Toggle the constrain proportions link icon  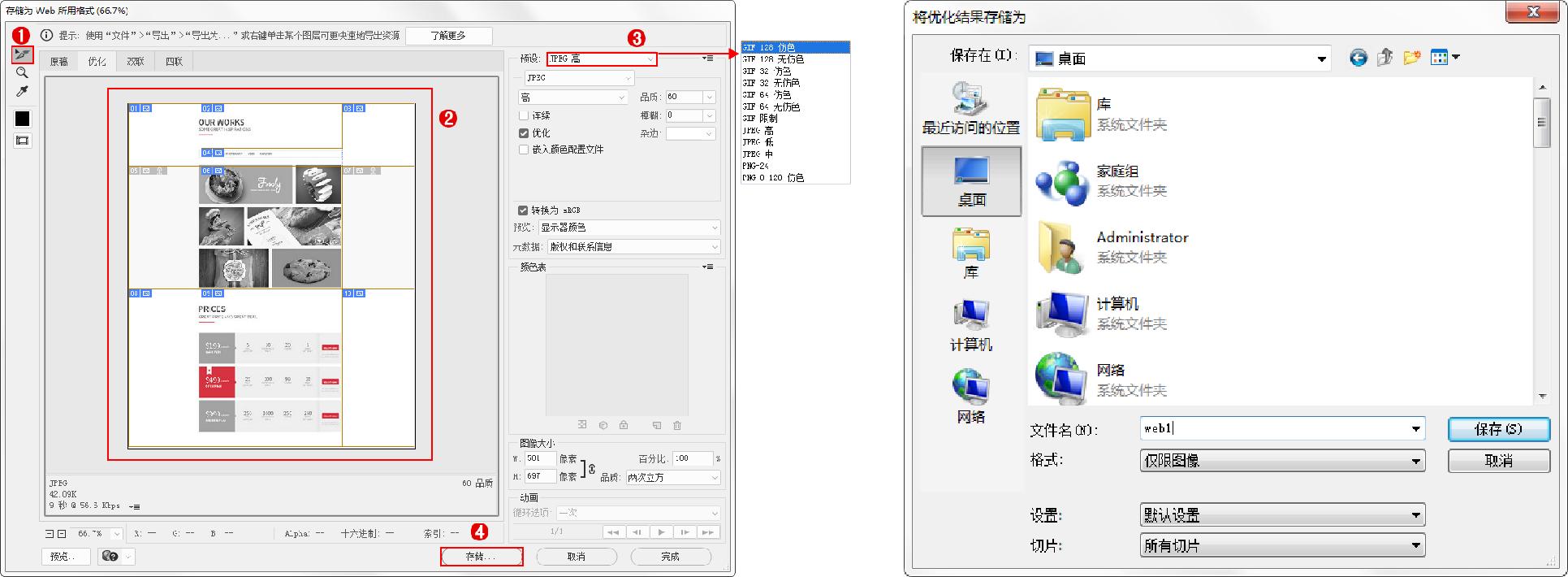tap(592, 469)
